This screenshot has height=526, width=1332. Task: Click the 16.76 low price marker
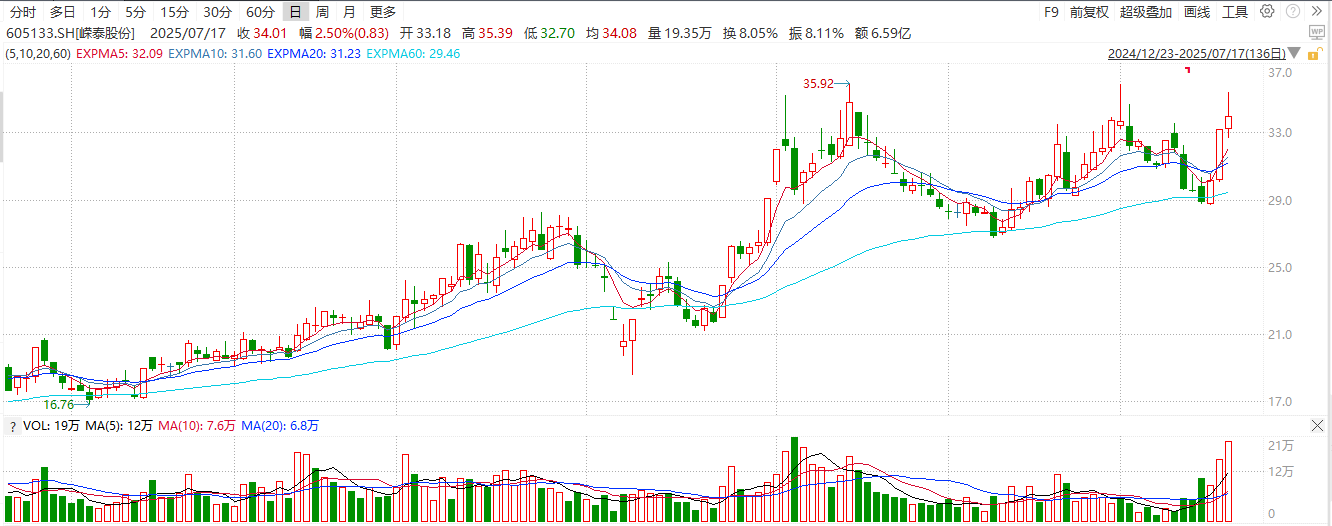click(x=58, y=404)
